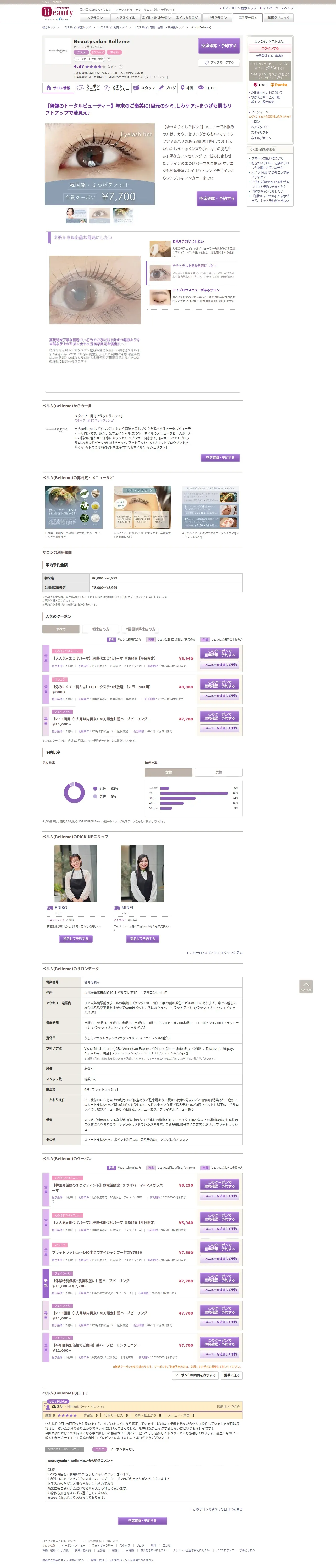Screen dimensions: 336x1568
Task: Click 空席確認・予約する under staff message
Action: [220, 458]
